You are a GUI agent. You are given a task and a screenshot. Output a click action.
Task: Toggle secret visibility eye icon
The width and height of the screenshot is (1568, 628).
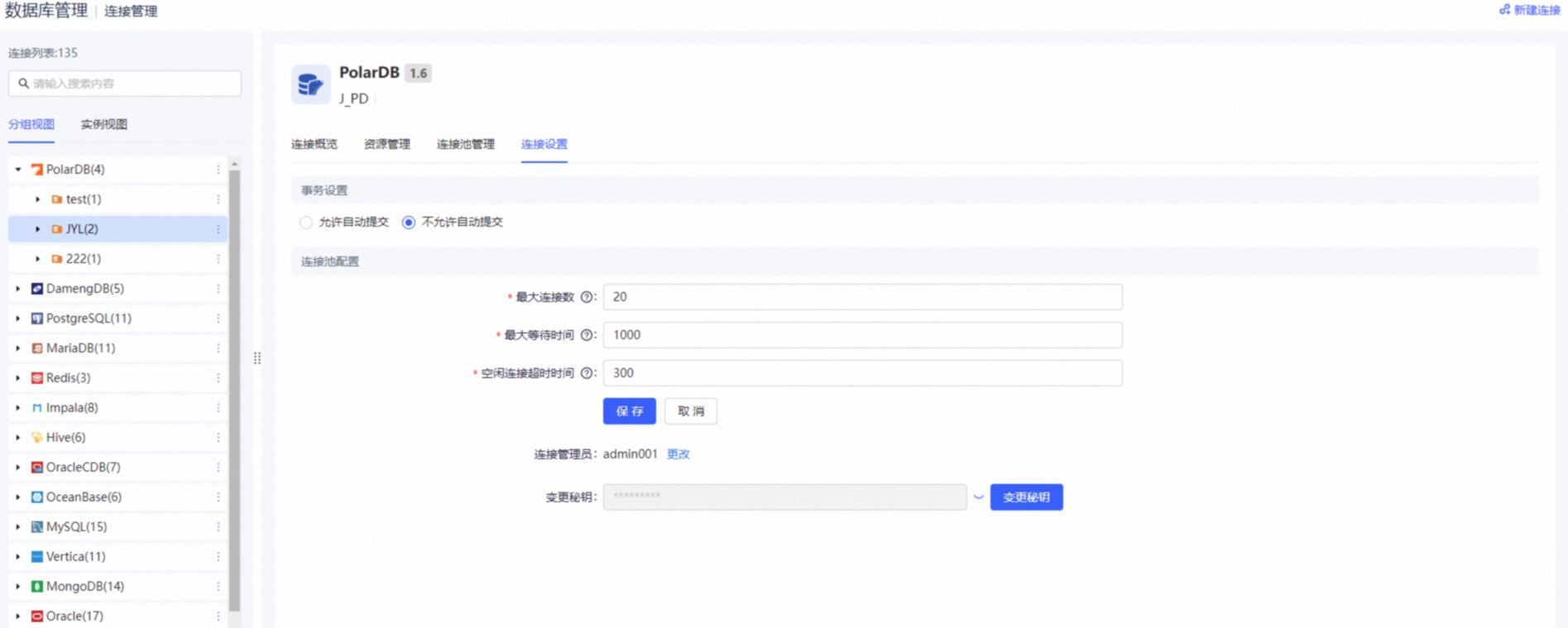(978, 497)
